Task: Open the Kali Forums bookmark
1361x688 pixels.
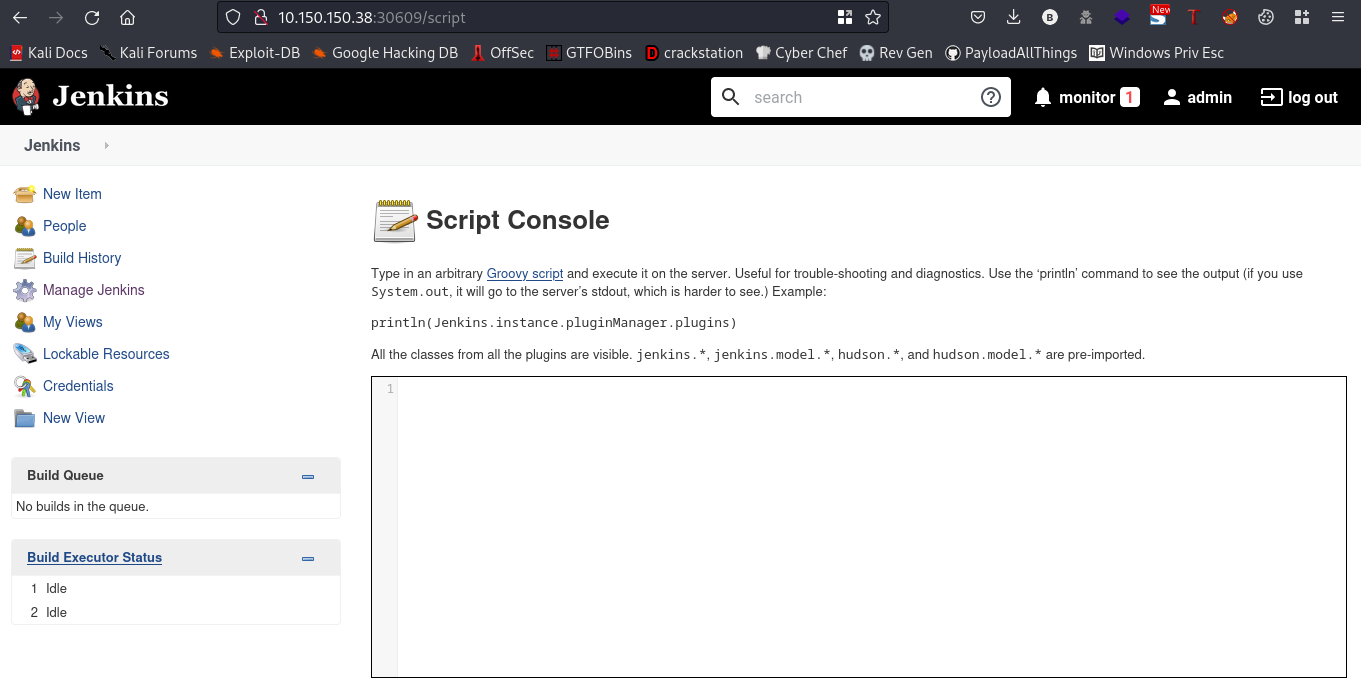Action: [x=148, y=53]
